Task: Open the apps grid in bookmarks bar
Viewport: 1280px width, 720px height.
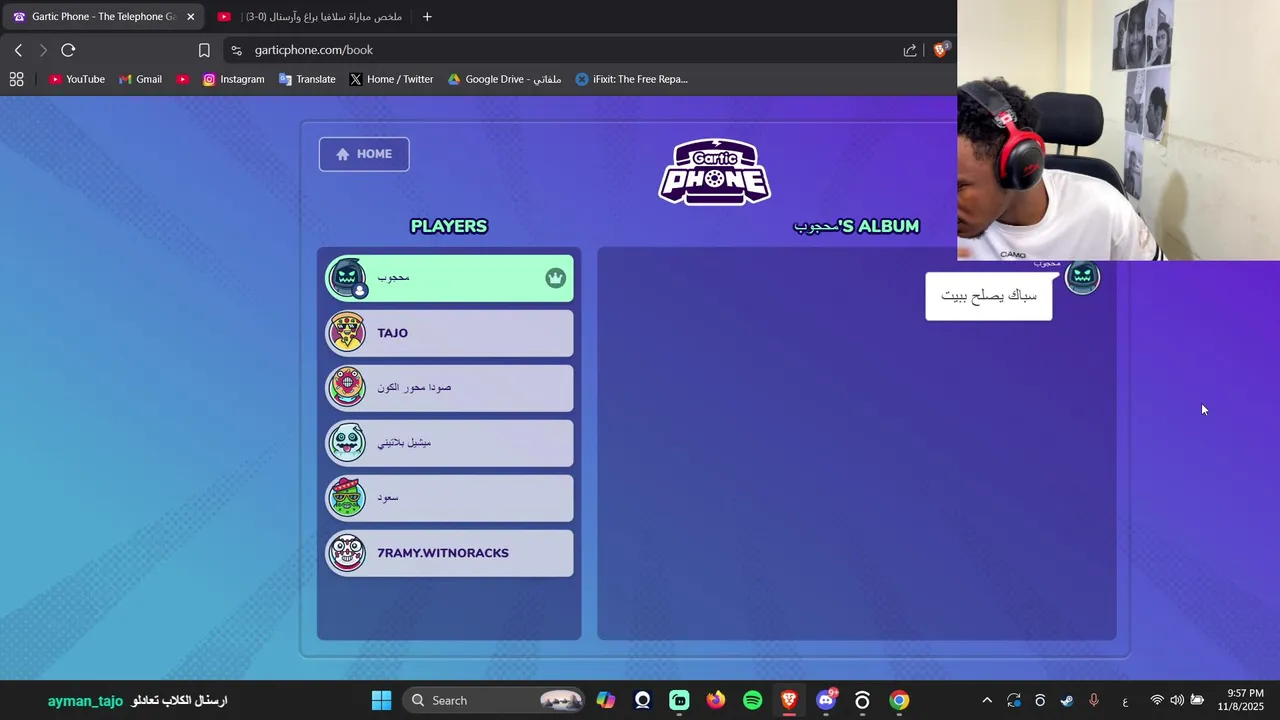Action: 16,79
